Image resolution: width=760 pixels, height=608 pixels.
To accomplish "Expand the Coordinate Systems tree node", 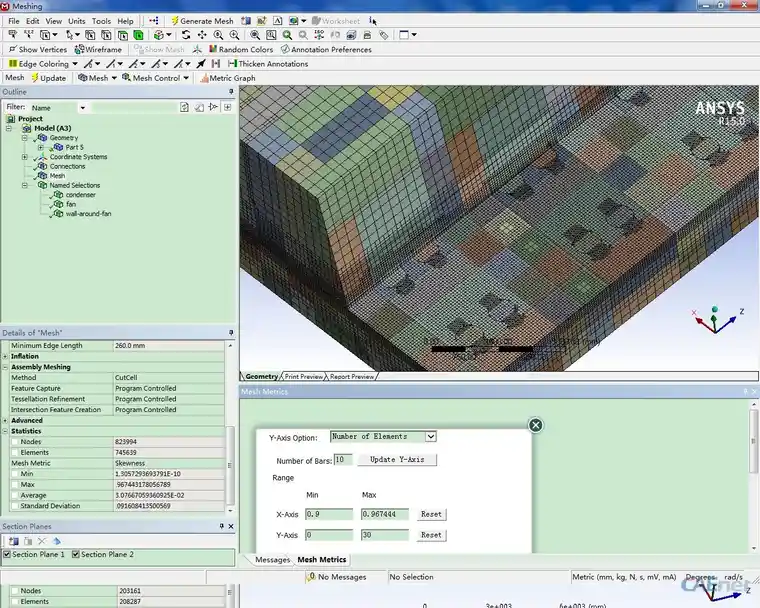I will click(x=24, y=157).
